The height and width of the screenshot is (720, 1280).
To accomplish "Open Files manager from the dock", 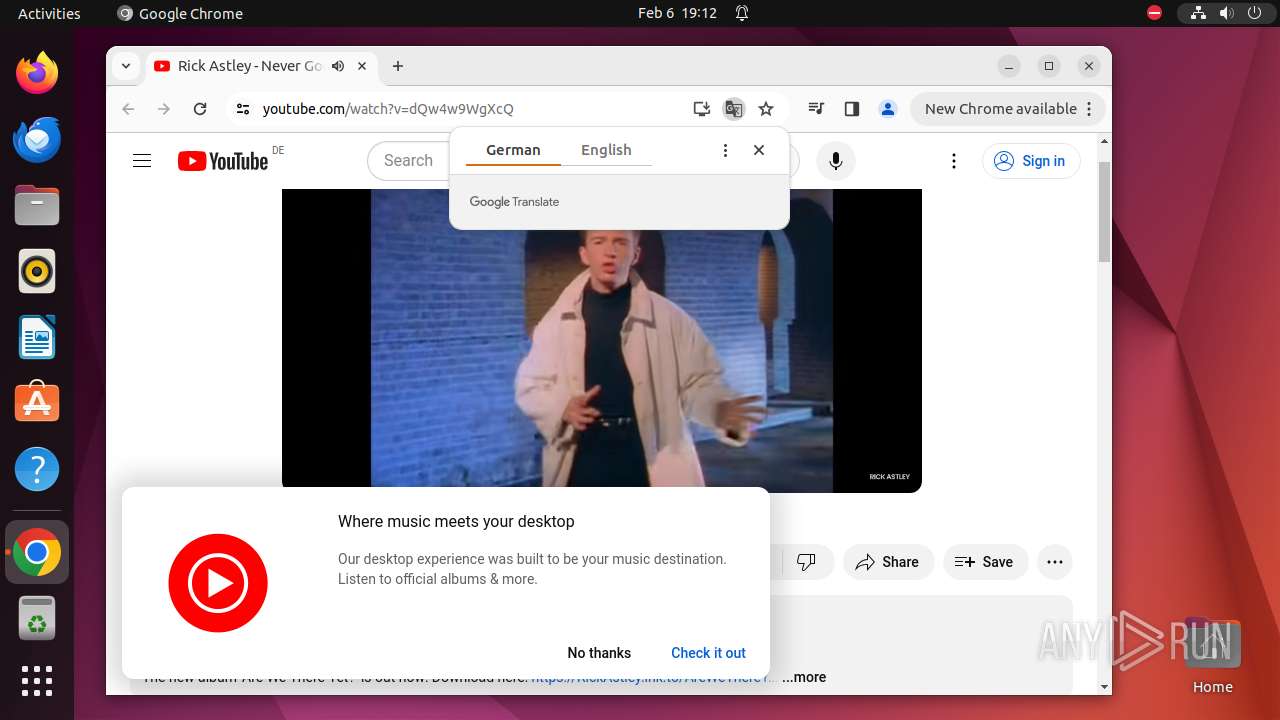I will [x=37, y=205].
